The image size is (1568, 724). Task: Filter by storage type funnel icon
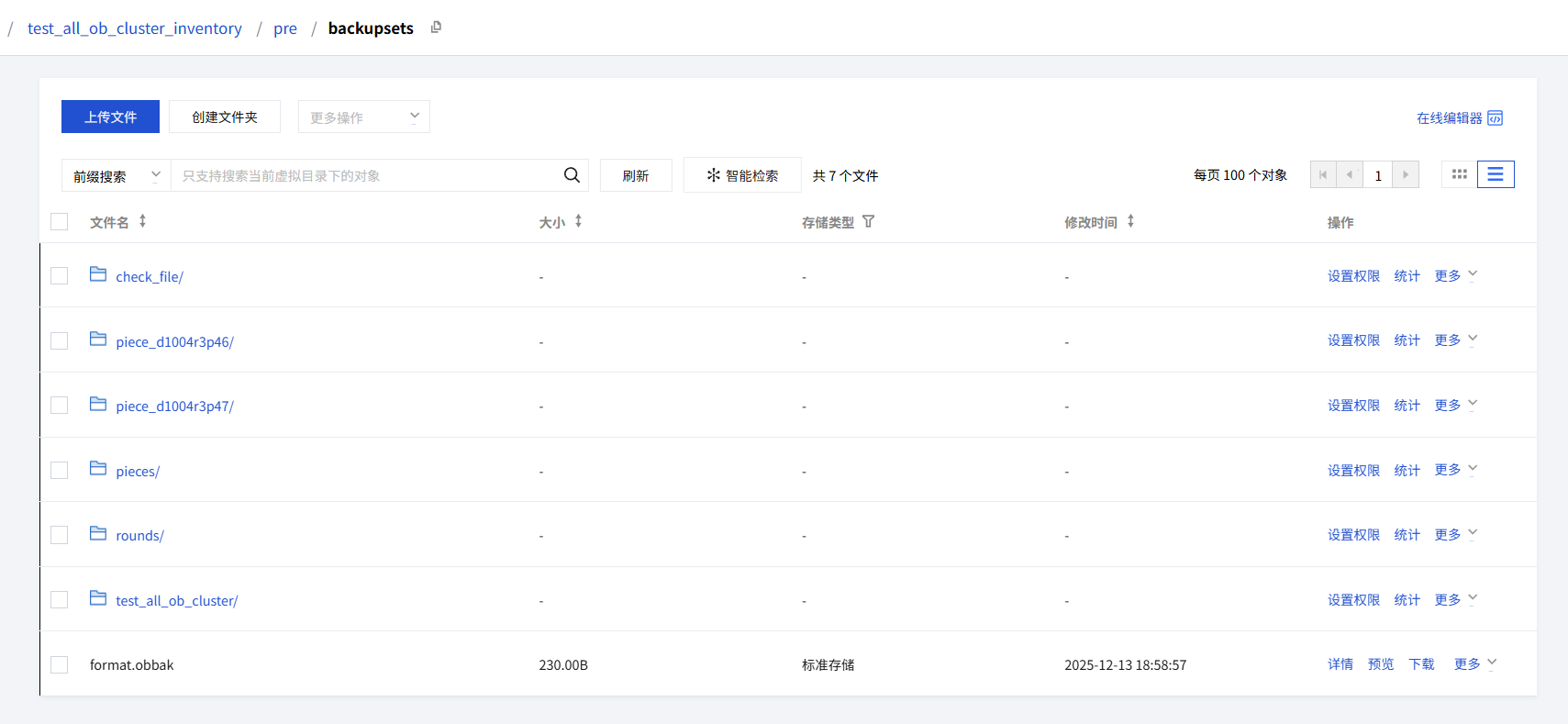(868, 221)
